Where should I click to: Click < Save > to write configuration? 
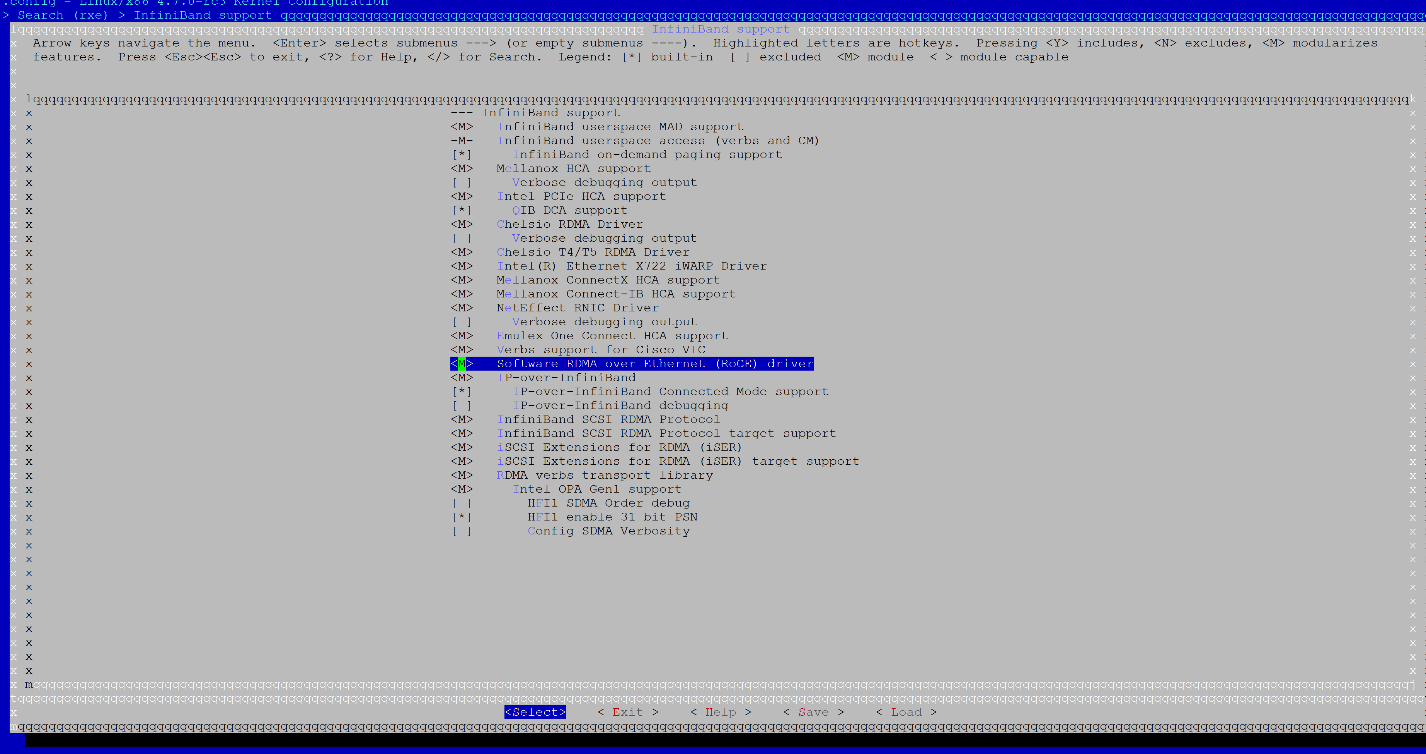pos(814,713)
